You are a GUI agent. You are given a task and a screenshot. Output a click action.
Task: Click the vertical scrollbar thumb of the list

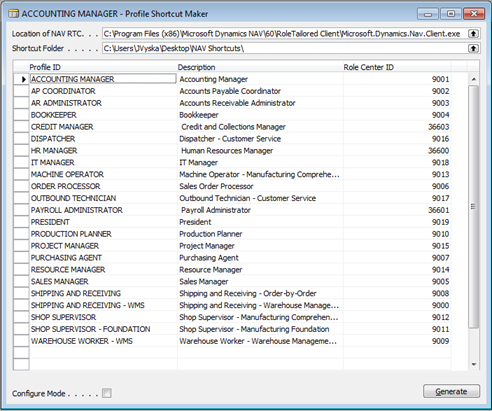[473, 207]
